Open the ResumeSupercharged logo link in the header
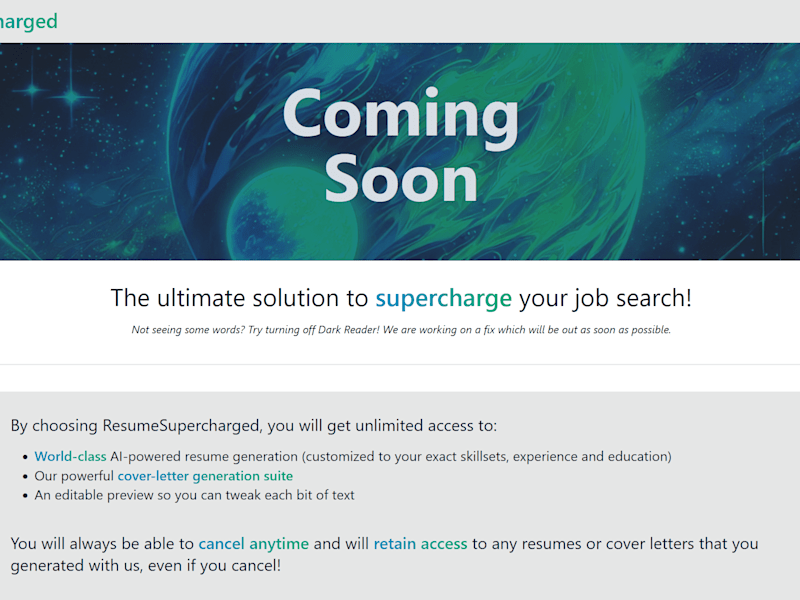Screen dimensions: 800x600 (x=29, y=21)
